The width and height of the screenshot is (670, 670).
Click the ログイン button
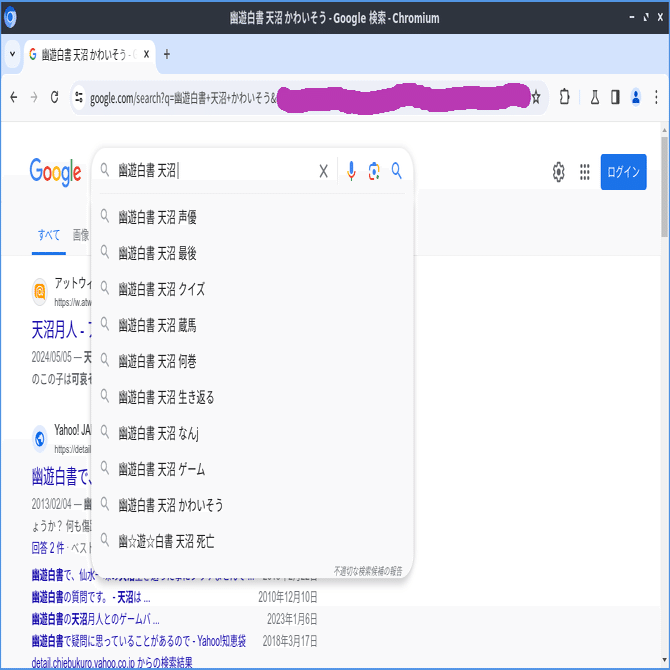[623, 172]
